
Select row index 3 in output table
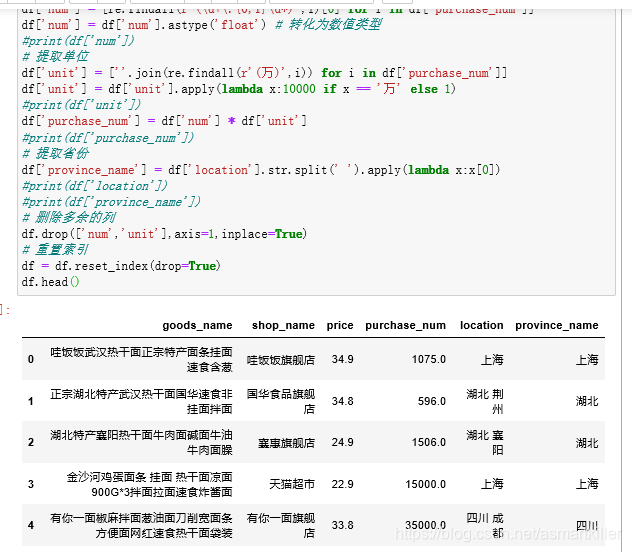pyautogui.click(x=31, y=484)
